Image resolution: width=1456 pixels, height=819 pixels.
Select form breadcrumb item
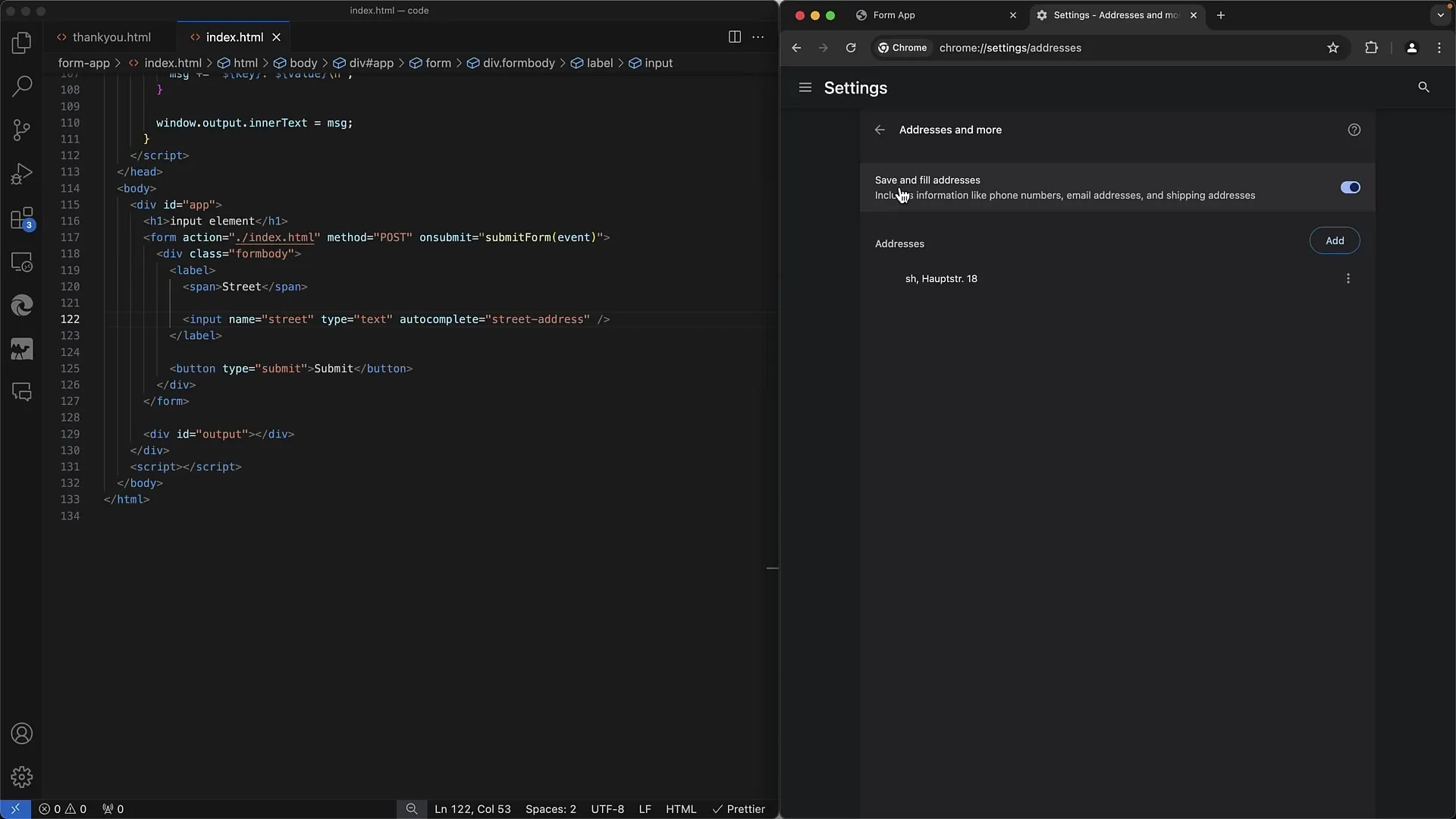[430, 63]
